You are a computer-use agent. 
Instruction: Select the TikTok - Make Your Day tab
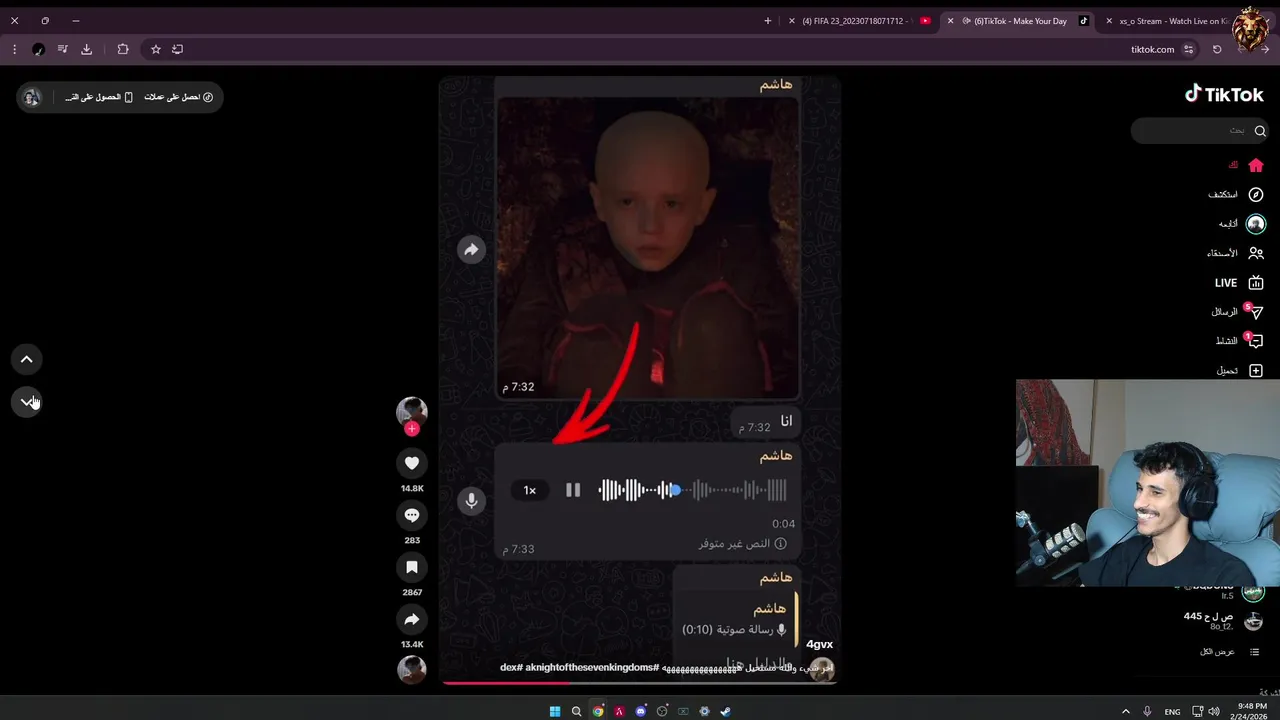1019,21
